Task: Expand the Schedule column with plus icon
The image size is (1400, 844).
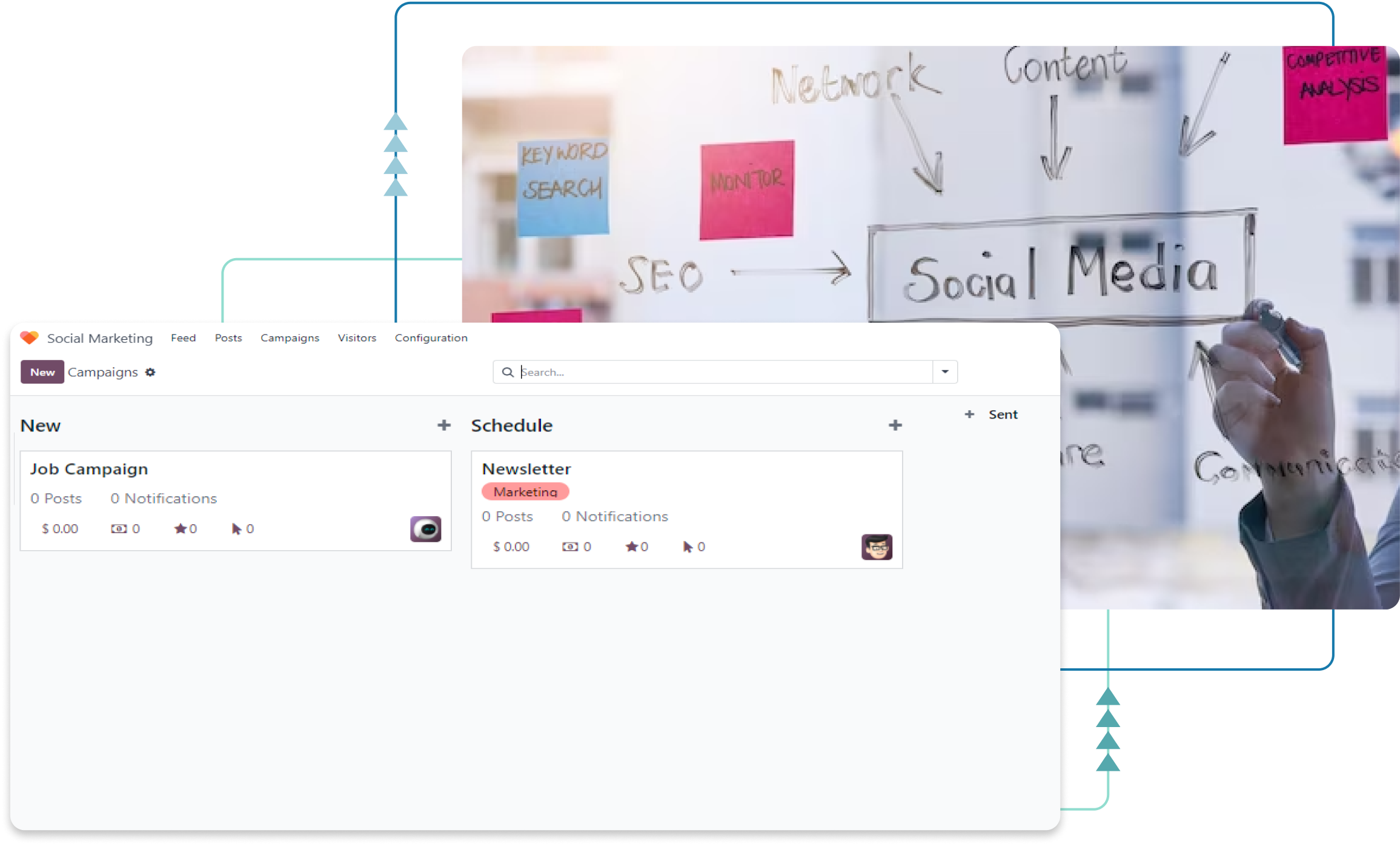Action: pos(895,424)
